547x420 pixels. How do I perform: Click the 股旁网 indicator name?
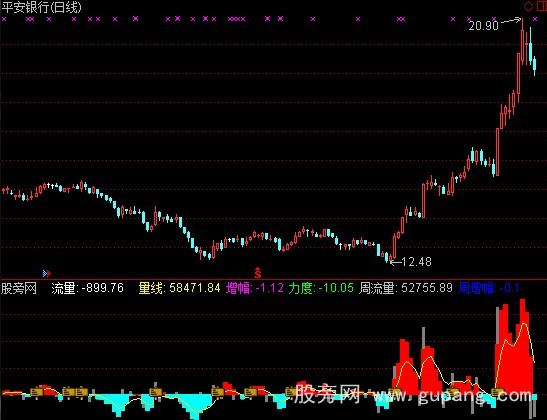(x=18, y=288)
